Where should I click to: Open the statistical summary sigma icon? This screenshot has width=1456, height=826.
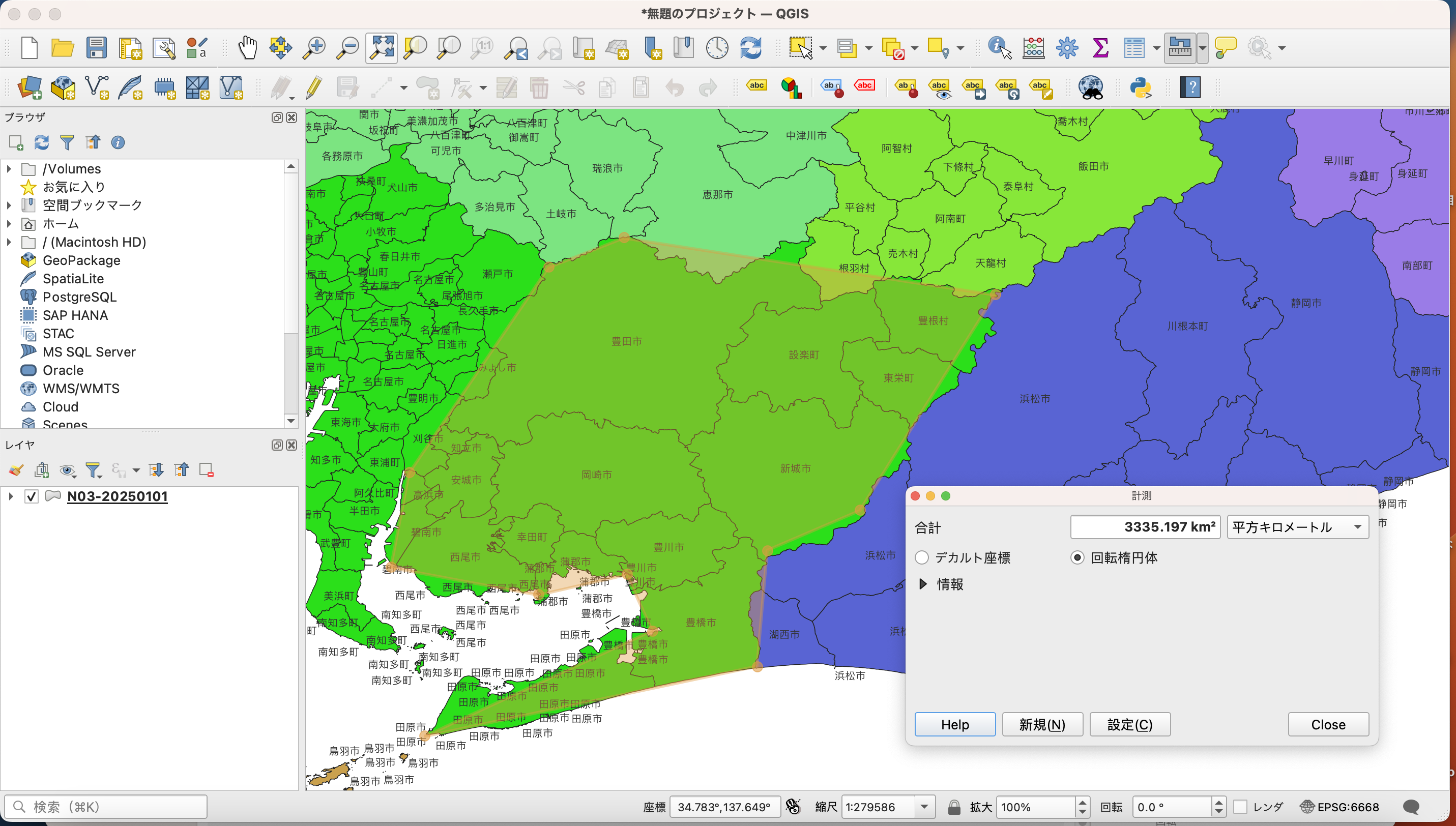coord(1100,48)
